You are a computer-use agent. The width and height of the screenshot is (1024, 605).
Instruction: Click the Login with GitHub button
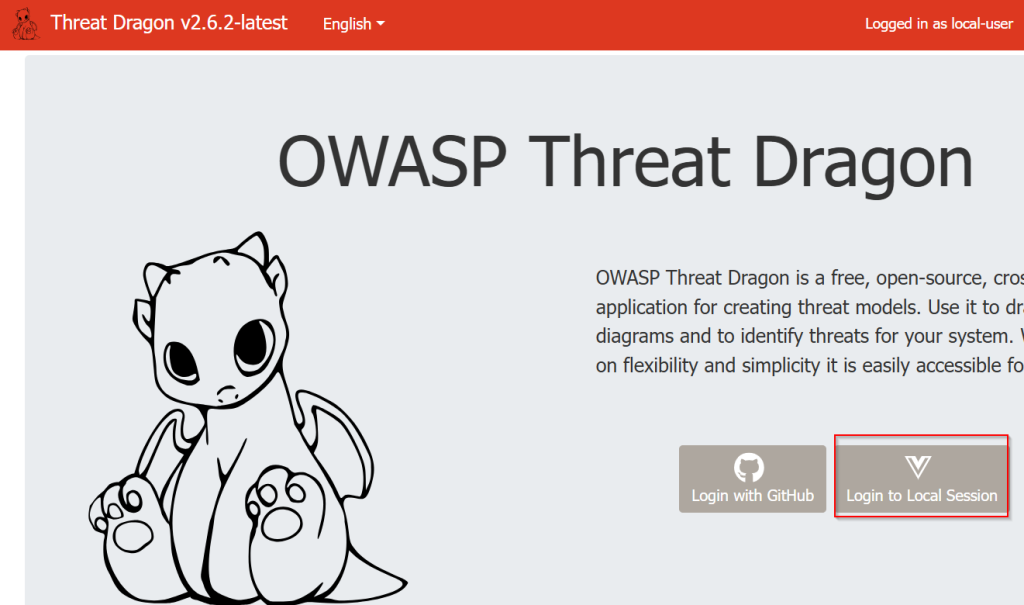(752, 479)
